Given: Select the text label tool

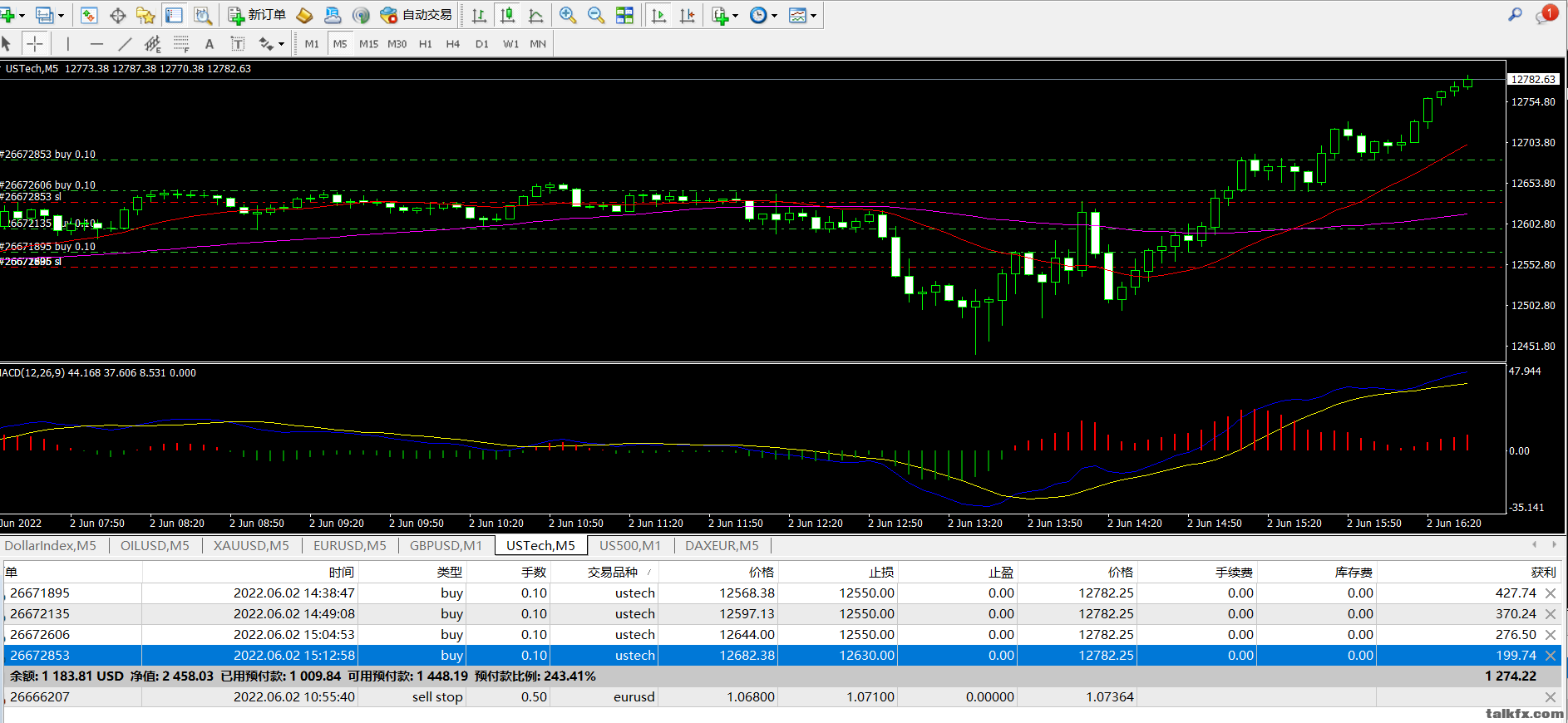Looking at the screenshot, I should point(238,43).
